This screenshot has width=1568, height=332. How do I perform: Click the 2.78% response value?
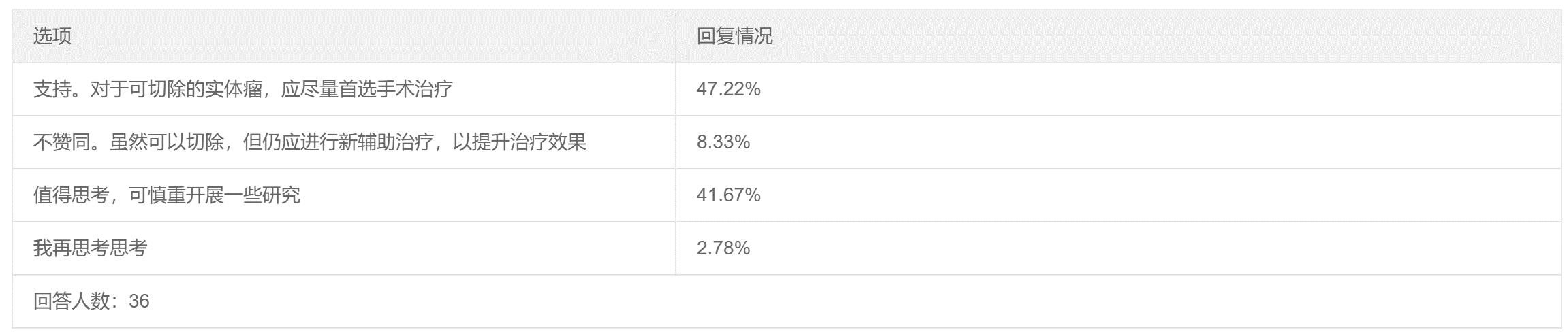tap(723, 248)
